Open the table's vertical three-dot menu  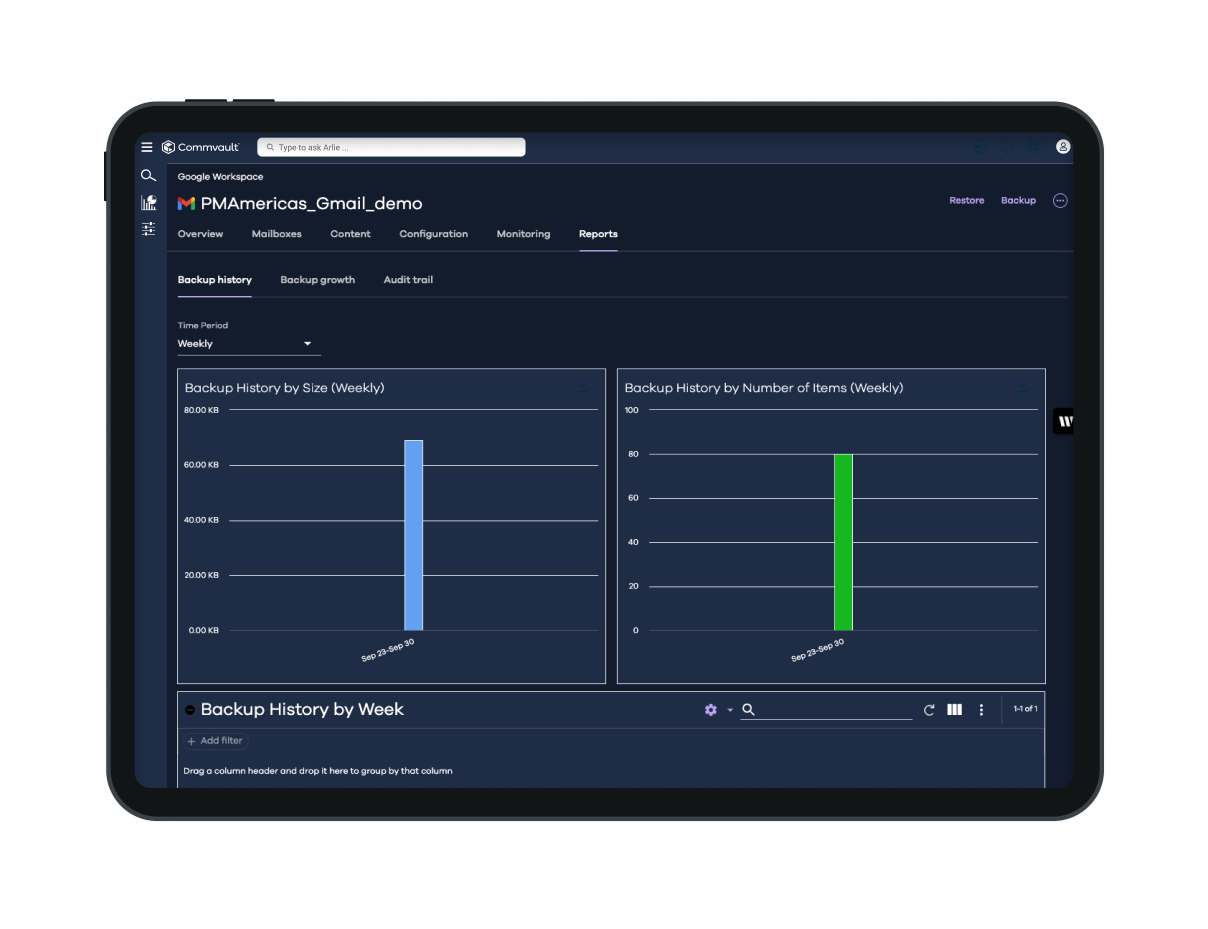[981, 710]
